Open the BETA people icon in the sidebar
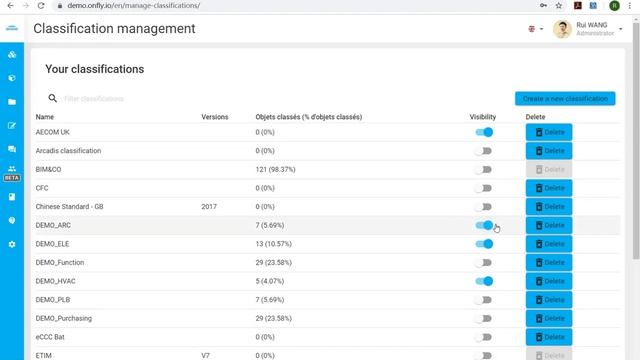The image size is (640, 360). [x=12, y=173]
